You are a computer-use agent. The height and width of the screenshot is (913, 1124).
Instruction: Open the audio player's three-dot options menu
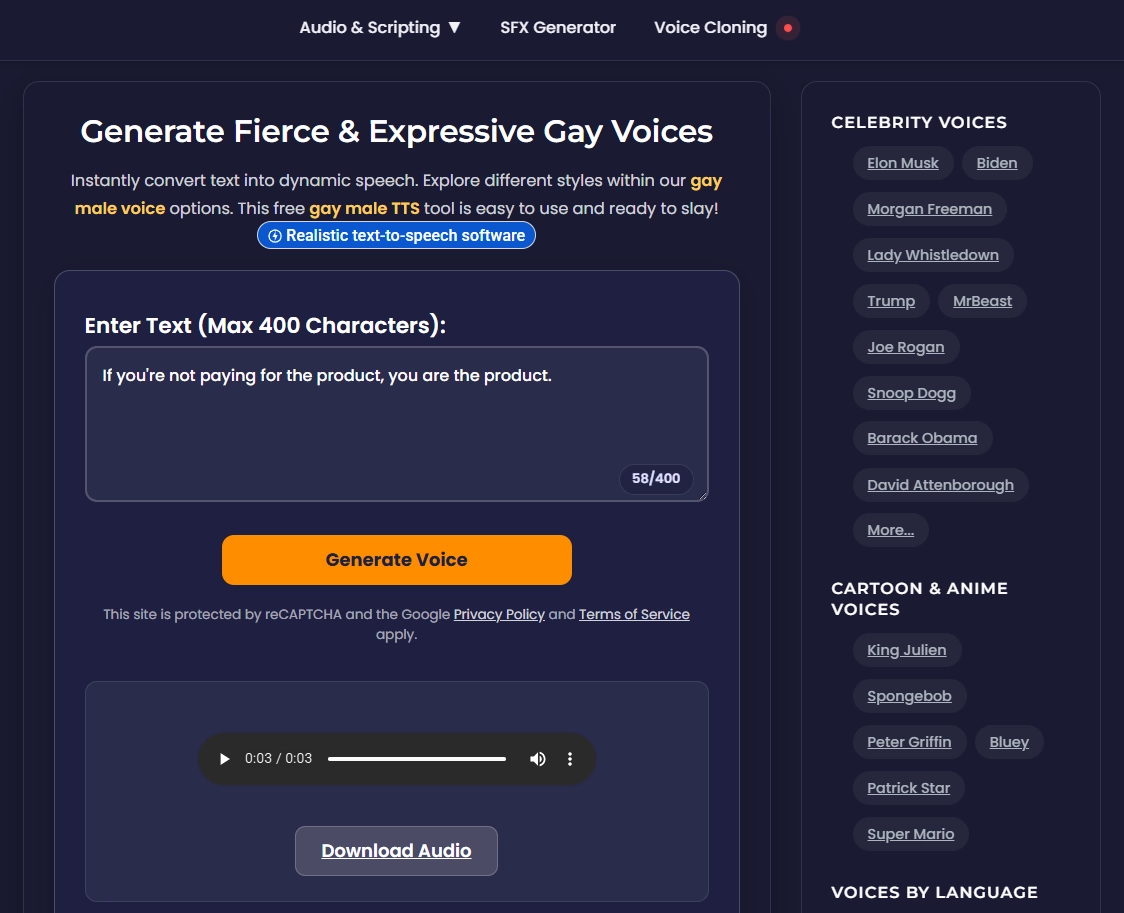click(x=570, y=759)
